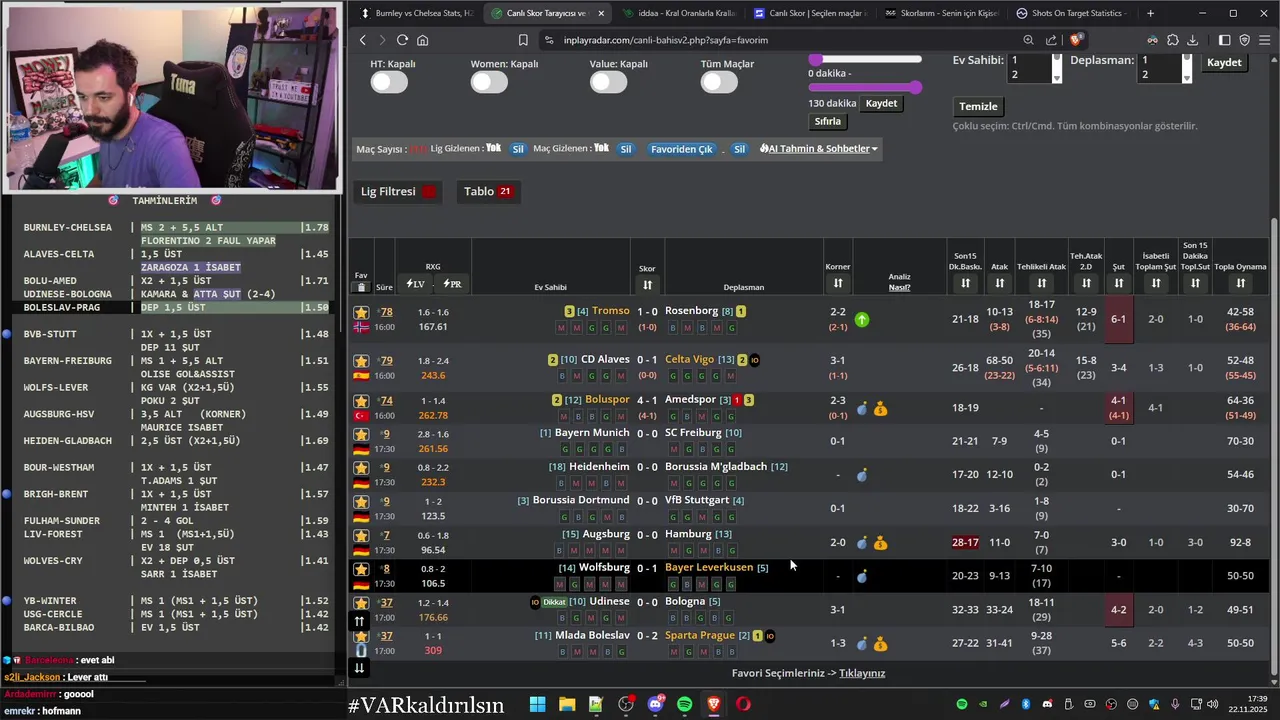Click the scroll-to-bottom double arrow button

(x=360, y=668)
